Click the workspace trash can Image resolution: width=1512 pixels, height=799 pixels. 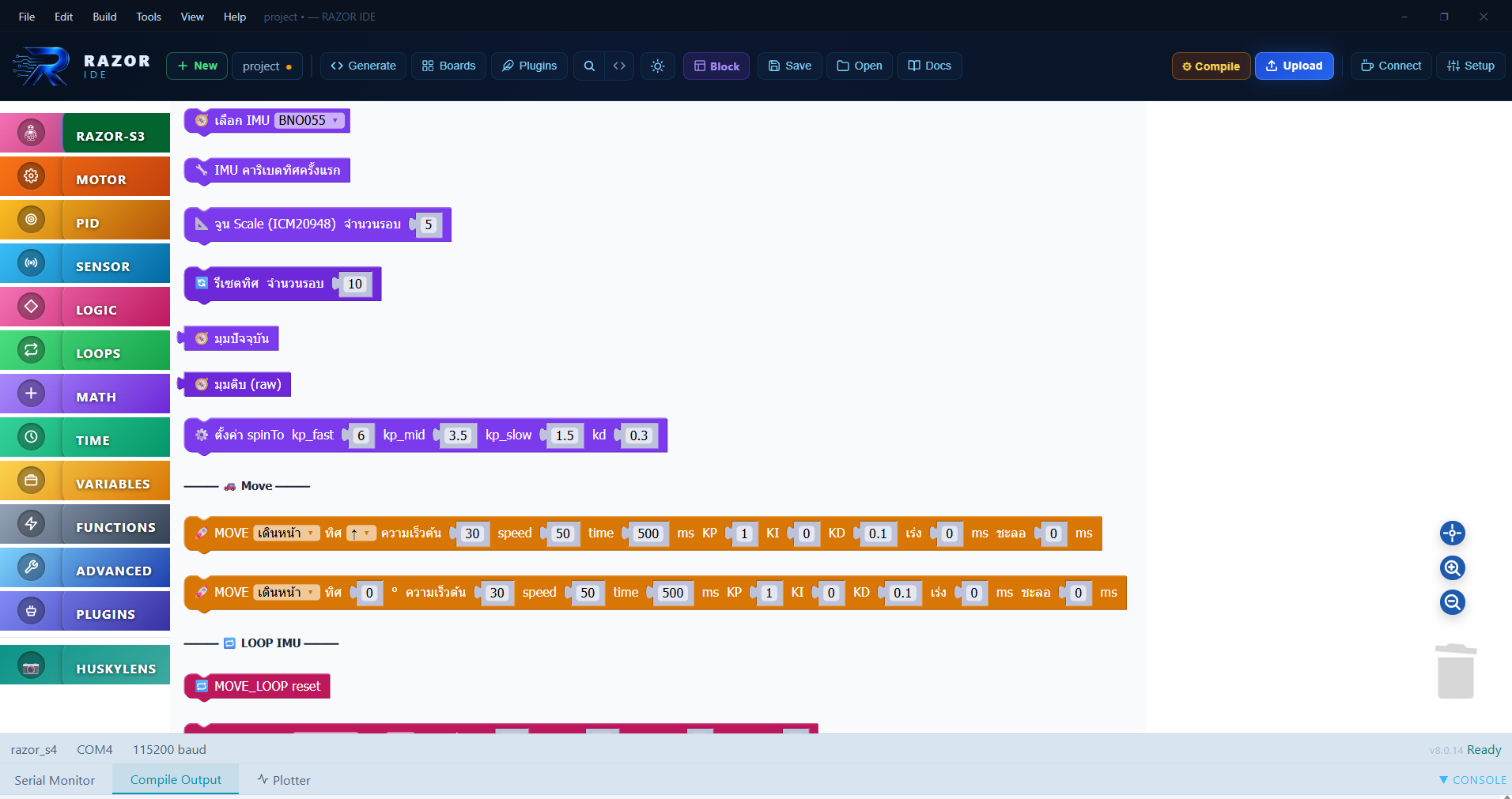click(1456, 672)
